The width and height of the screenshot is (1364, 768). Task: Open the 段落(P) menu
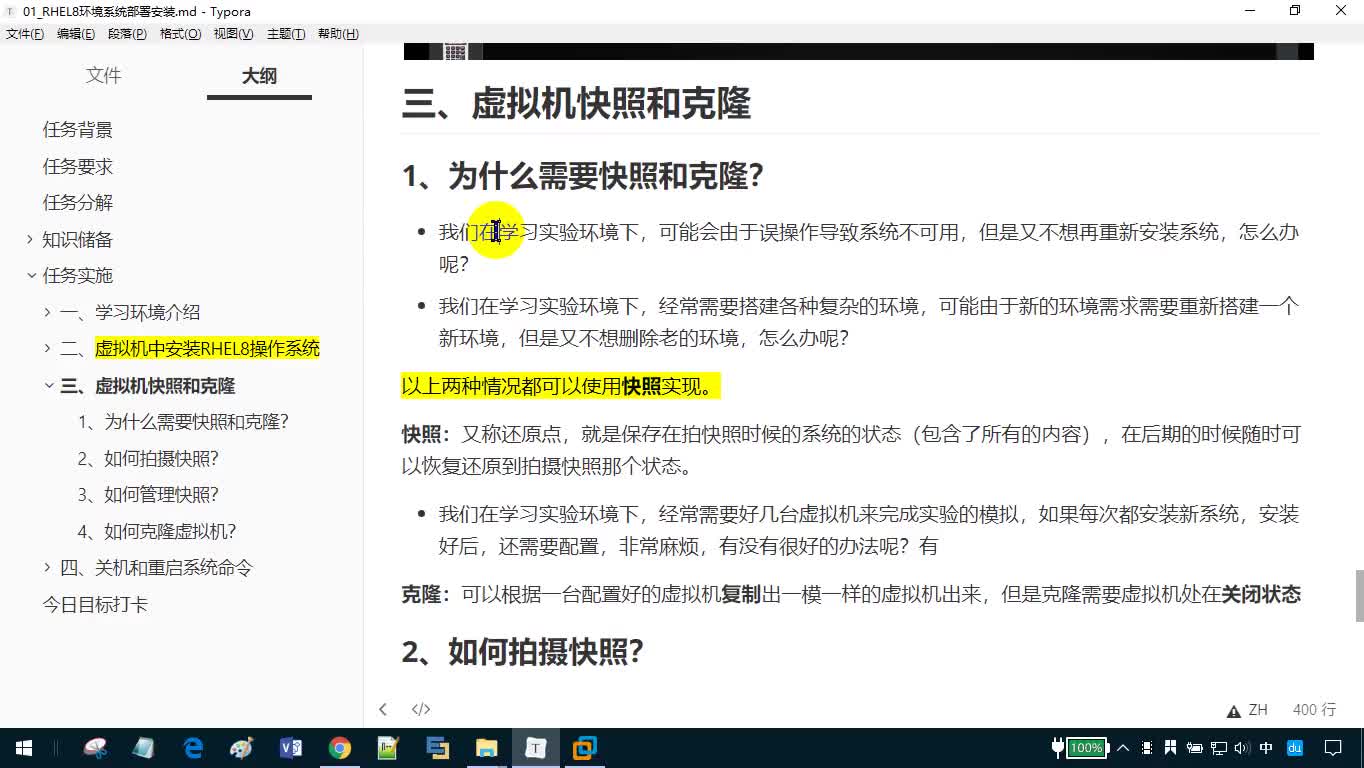coord(127,34)
